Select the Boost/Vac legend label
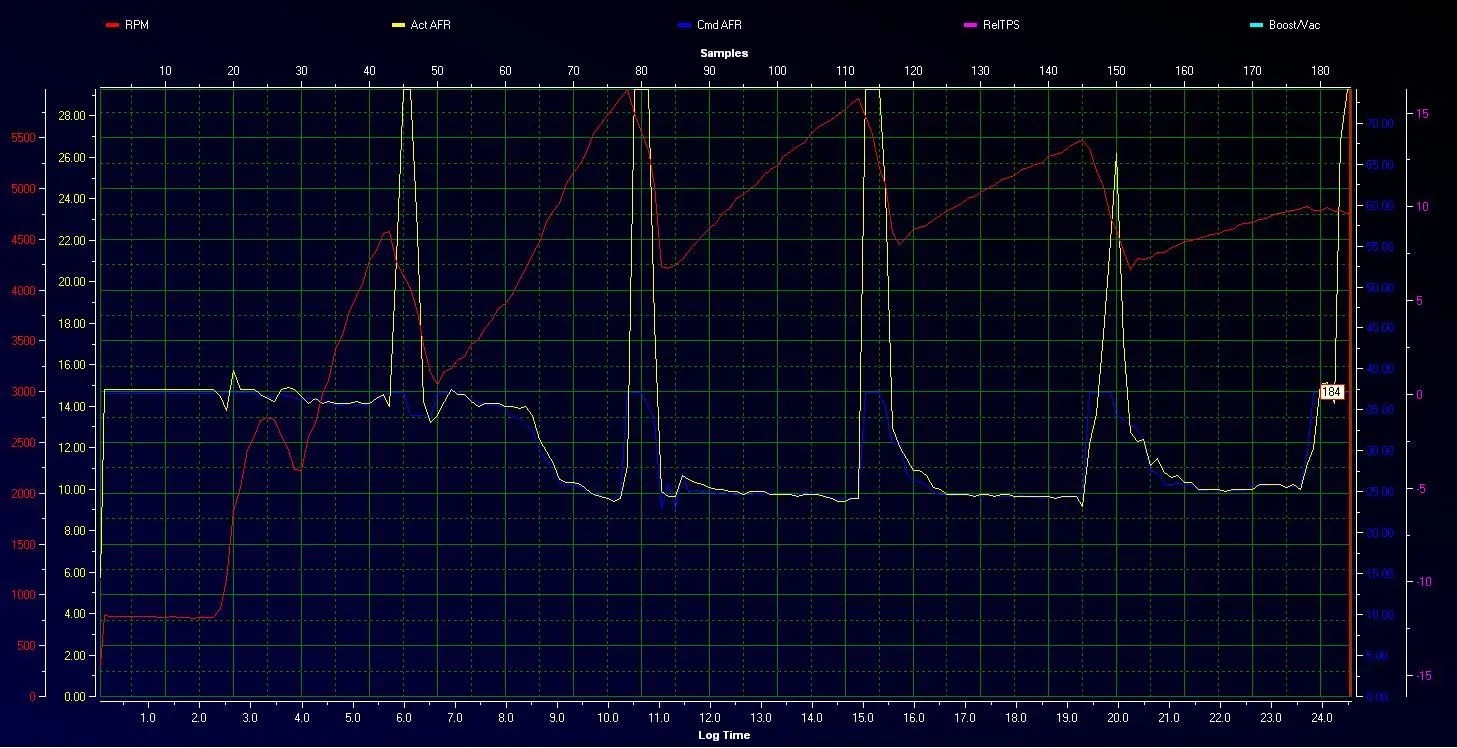Viewport: 1457px width, 748px height. [1294, 25]
